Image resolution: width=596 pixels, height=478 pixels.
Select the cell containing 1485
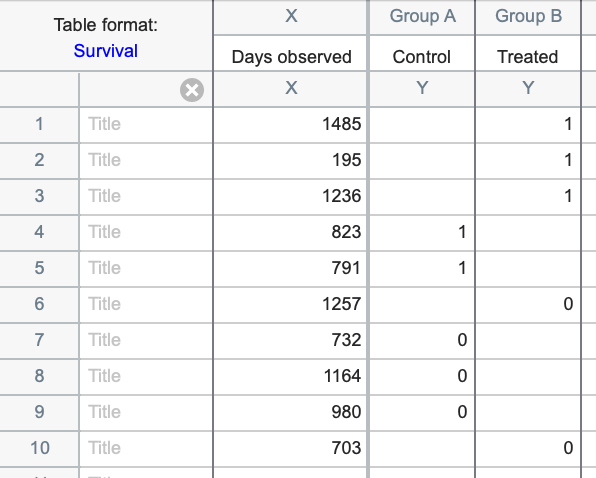[x=290, y=124]
